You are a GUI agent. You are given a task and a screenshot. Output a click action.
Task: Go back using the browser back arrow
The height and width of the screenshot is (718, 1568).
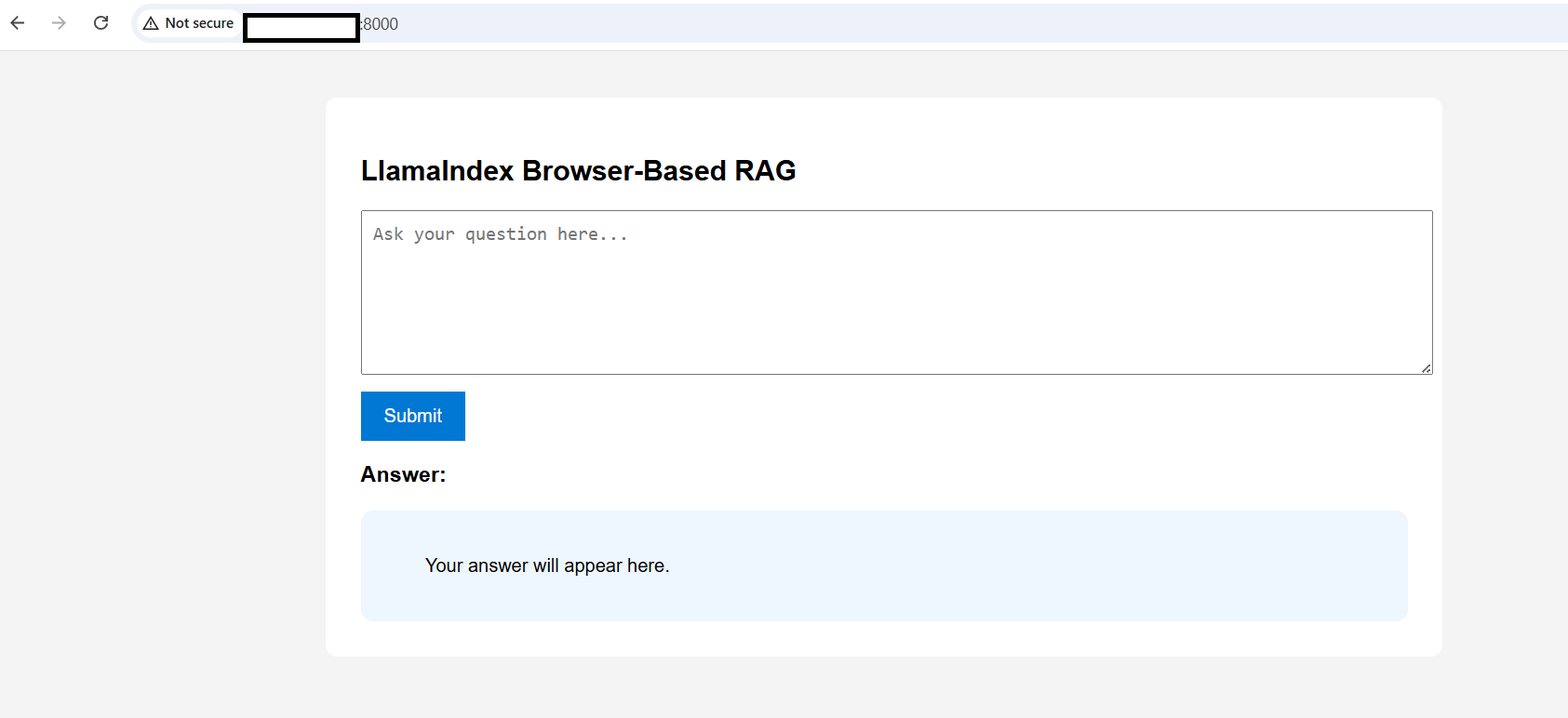[18, 23]
